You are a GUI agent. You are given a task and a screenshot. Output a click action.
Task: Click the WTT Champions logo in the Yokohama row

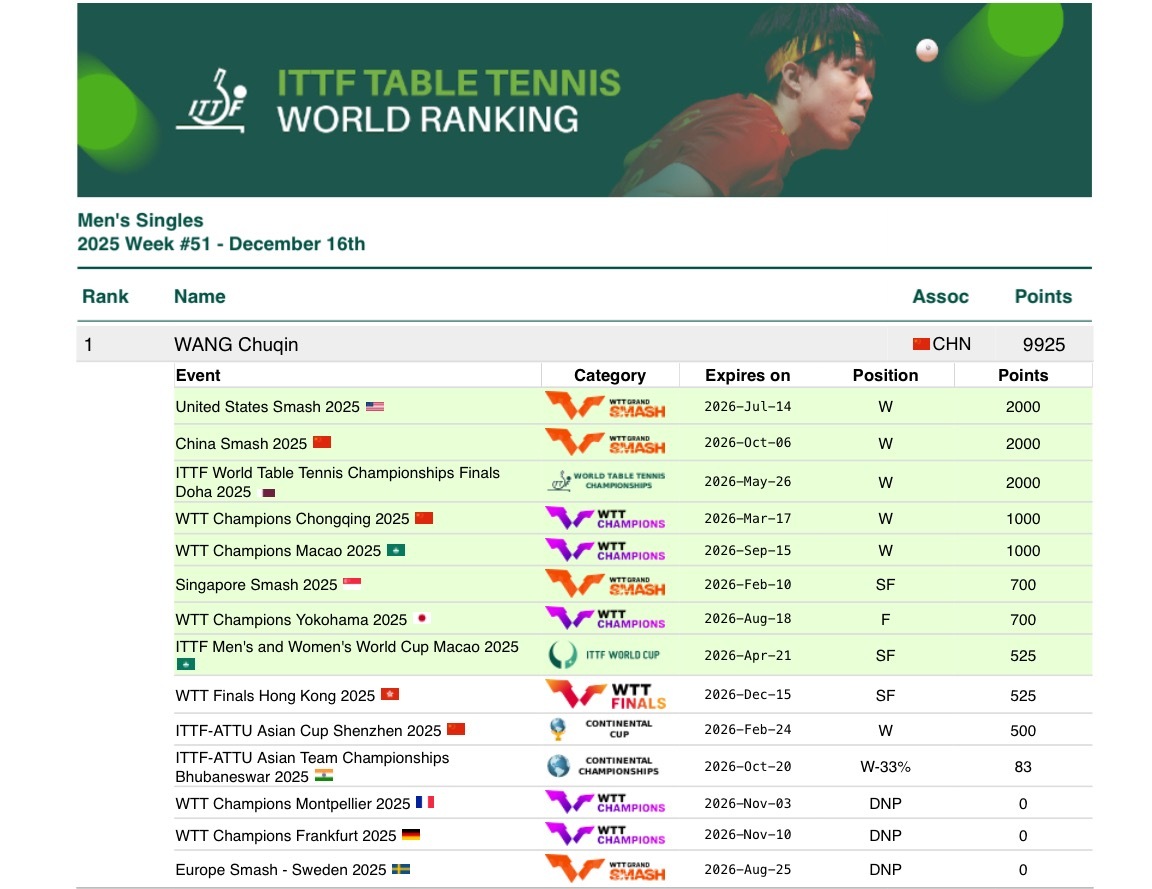point(605,619)
